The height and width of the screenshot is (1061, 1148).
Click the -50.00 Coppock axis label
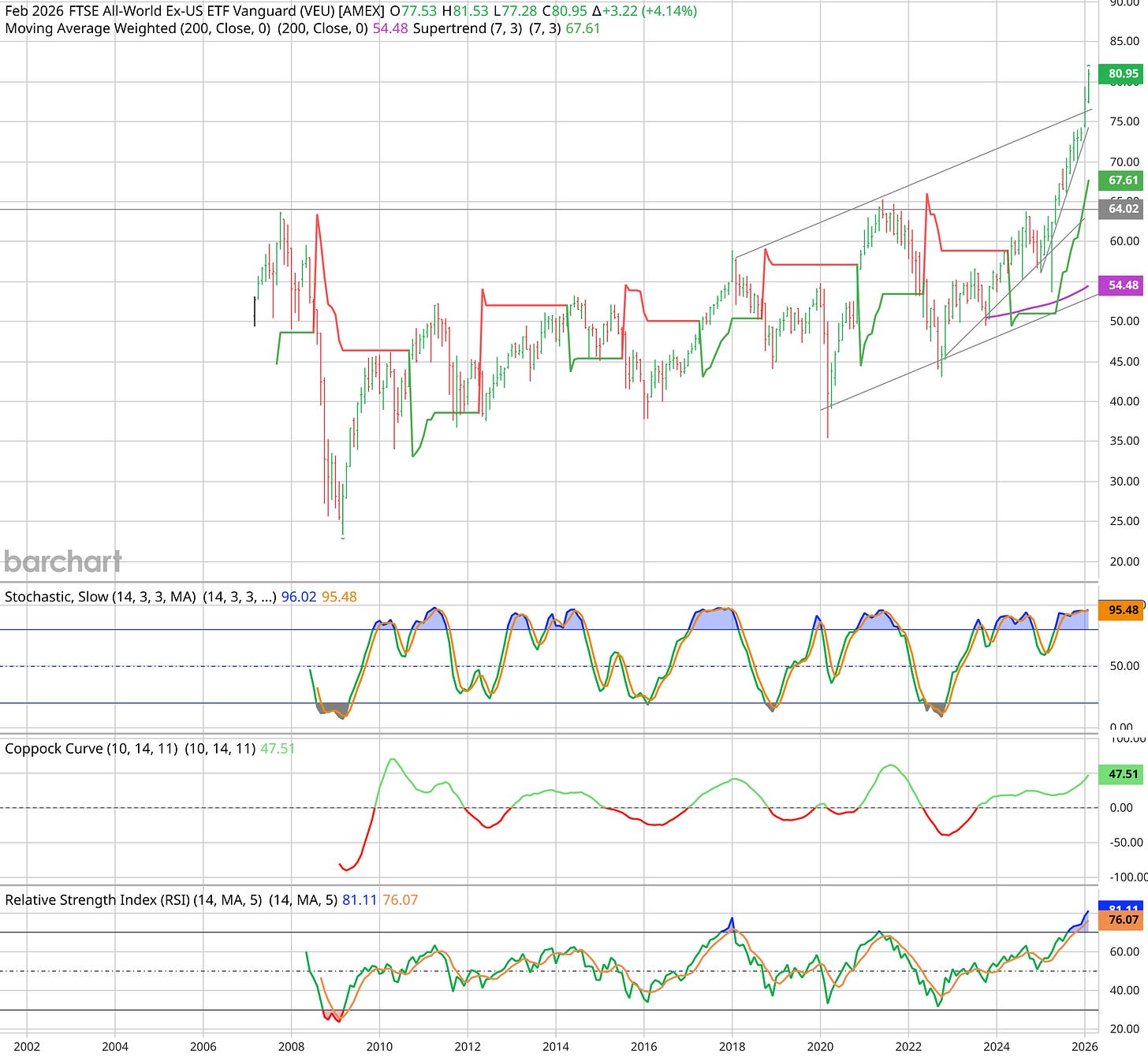(x=1126, y=843)
